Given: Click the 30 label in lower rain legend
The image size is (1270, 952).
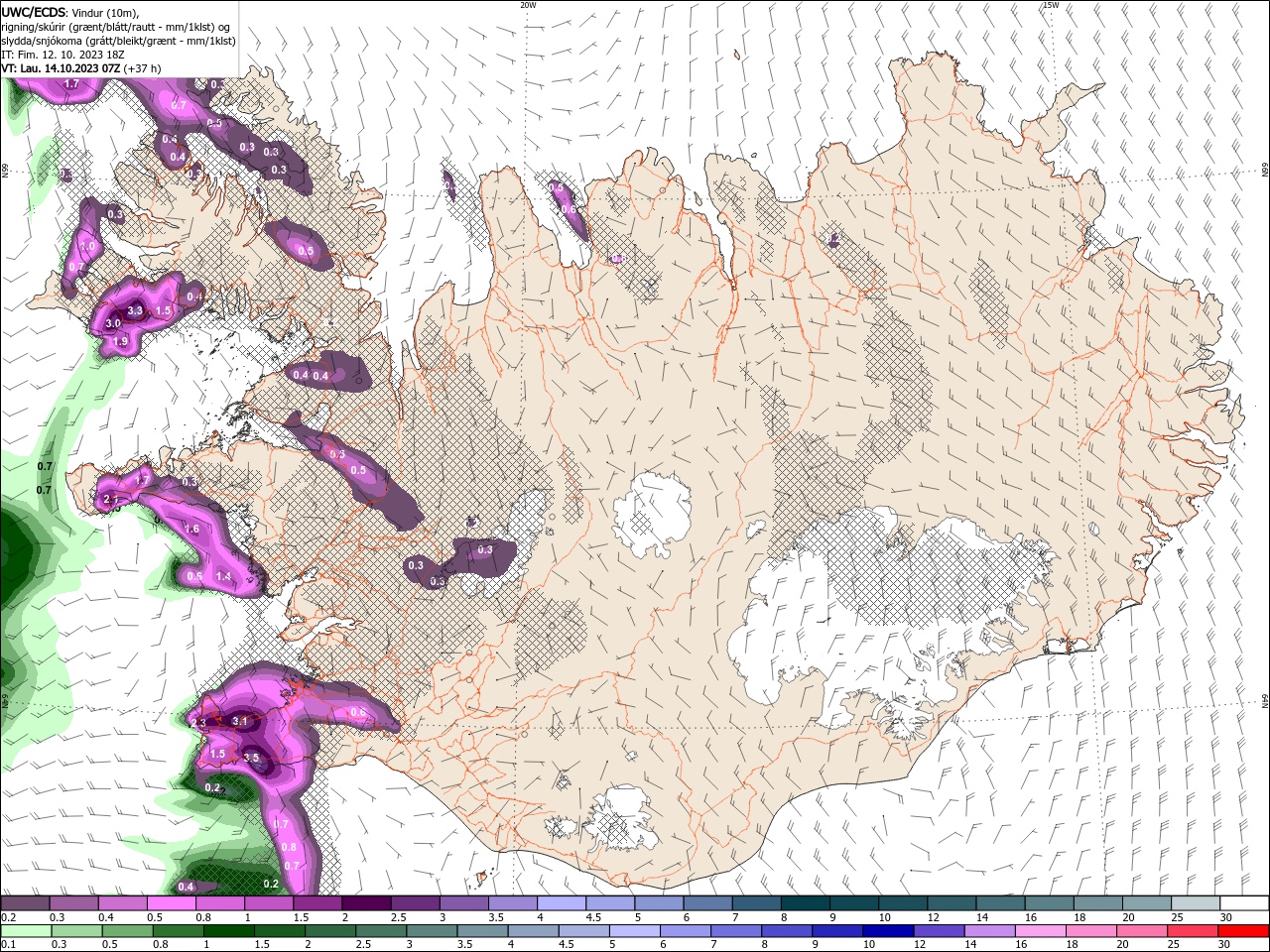Looking at the screenshot, I should [1226, 945].
